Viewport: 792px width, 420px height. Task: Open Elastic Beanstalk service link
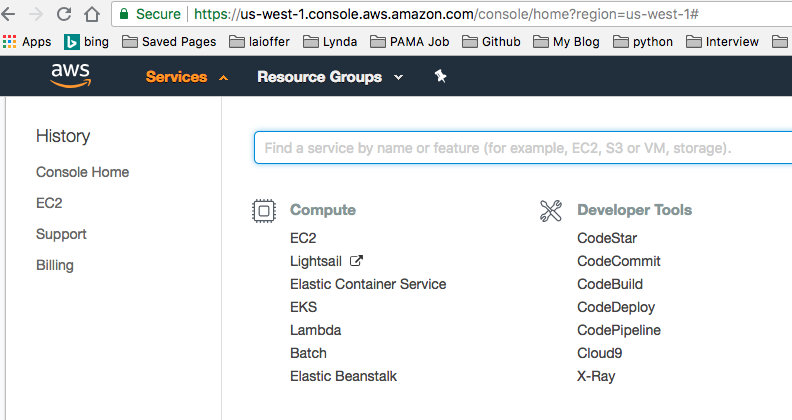(x=343, y=376)
